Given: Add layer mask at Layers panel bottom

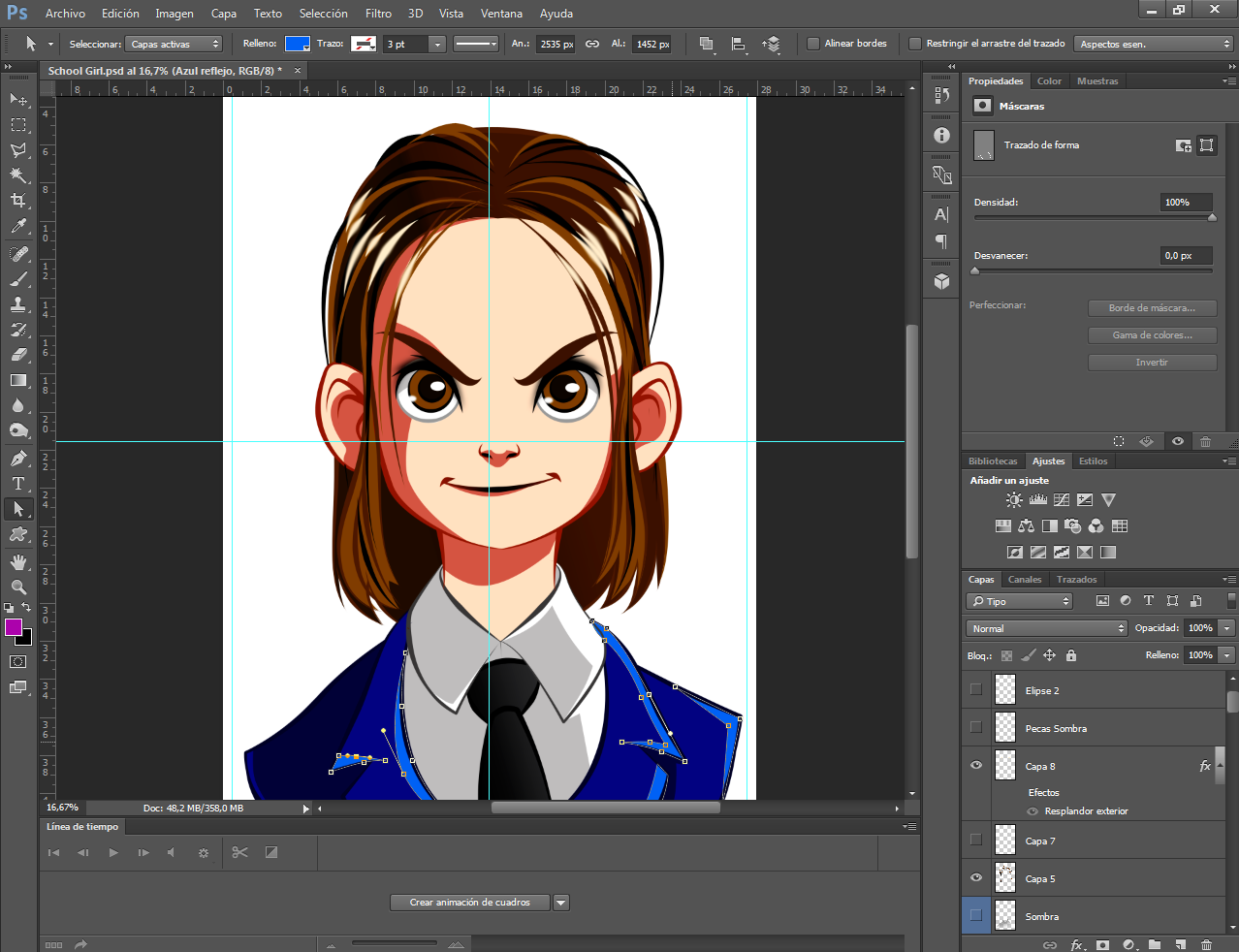Looking at the screenshot, I should pyautogui.click(x=1102, y=944).
